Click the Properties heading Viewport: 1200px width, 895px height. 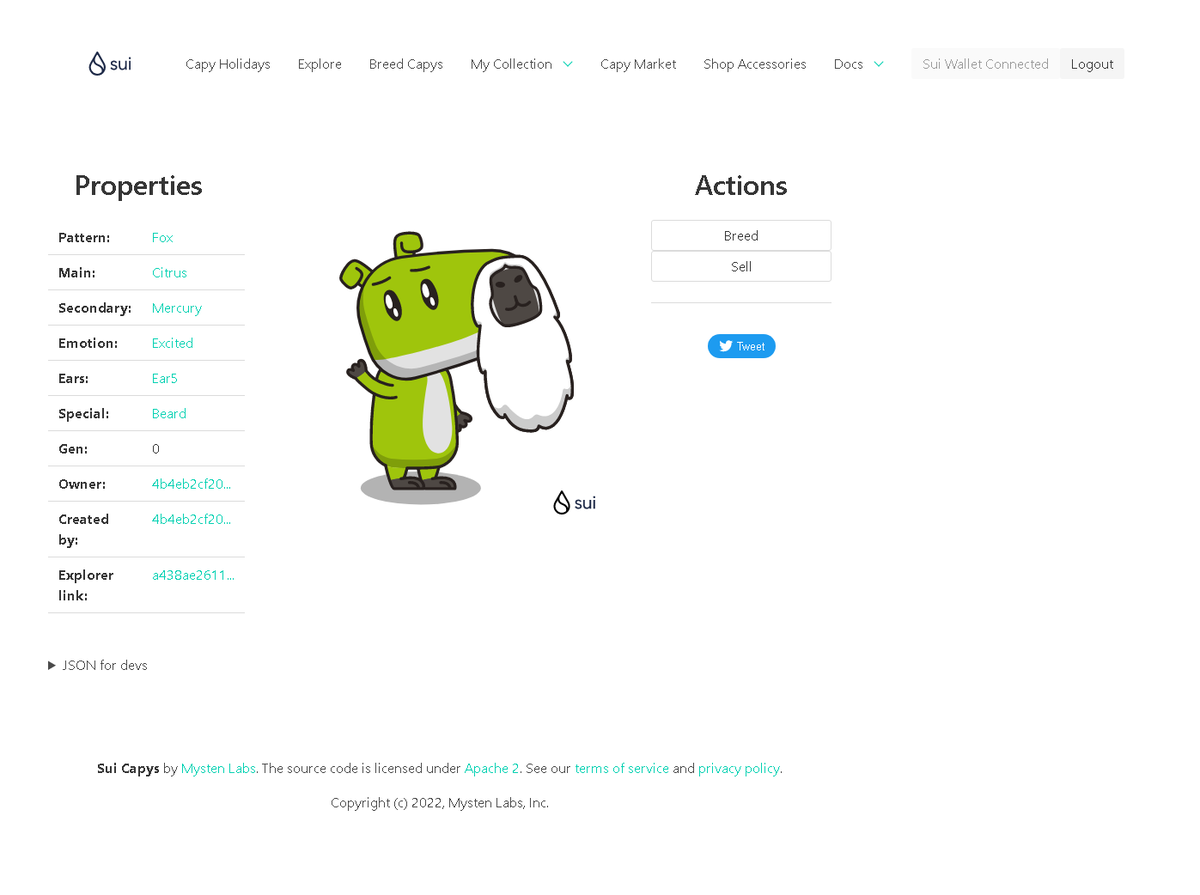[138, 186]
